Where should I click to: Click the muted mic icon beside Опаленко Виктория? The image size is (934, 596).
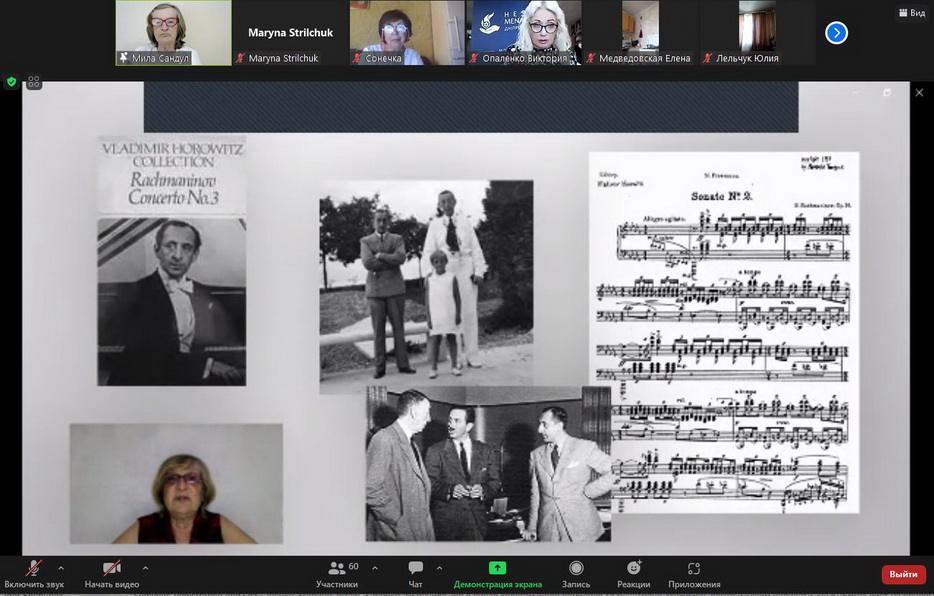click(474, 58)
